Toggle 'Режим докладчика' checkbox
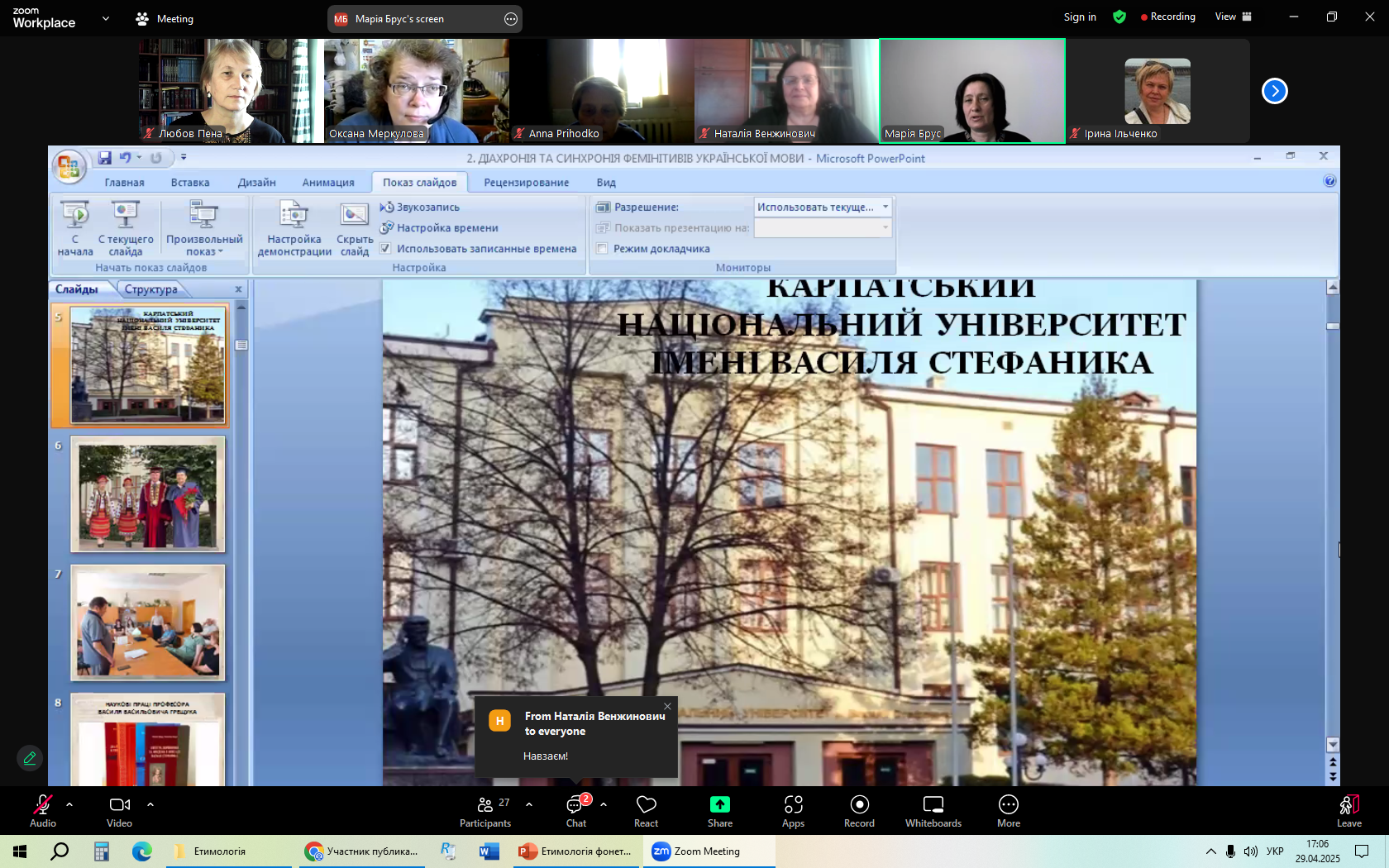 coord(603,249)
